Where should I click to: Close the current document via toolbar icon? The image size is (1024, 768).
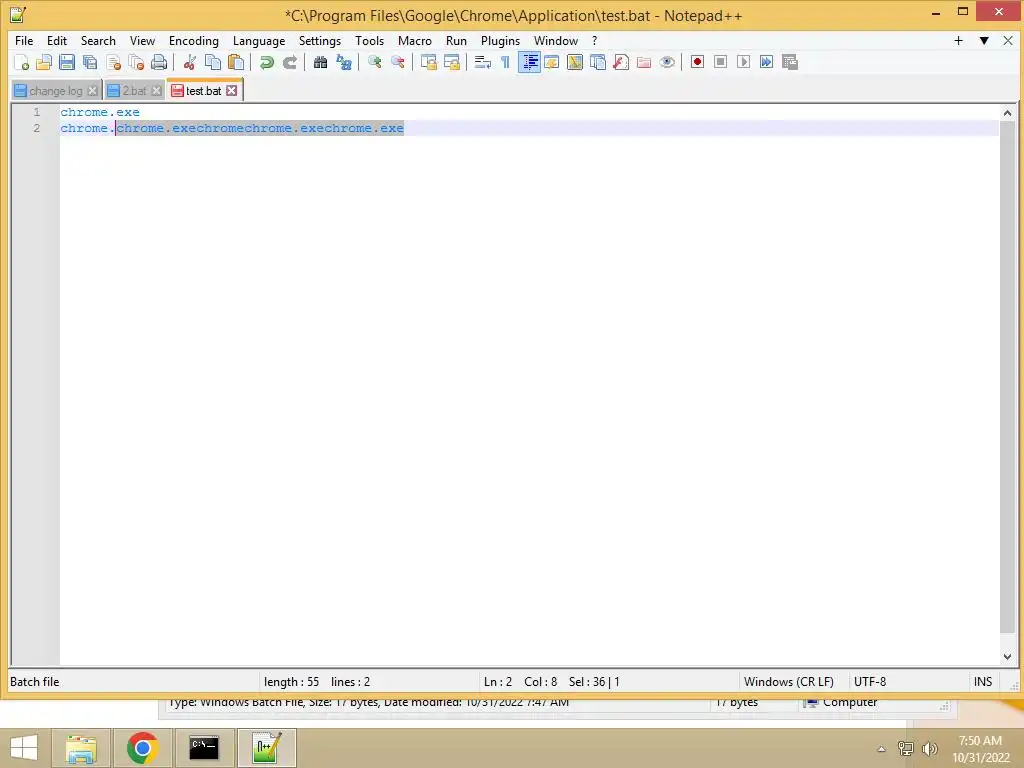pyautogui.click(x=113, y=62)
